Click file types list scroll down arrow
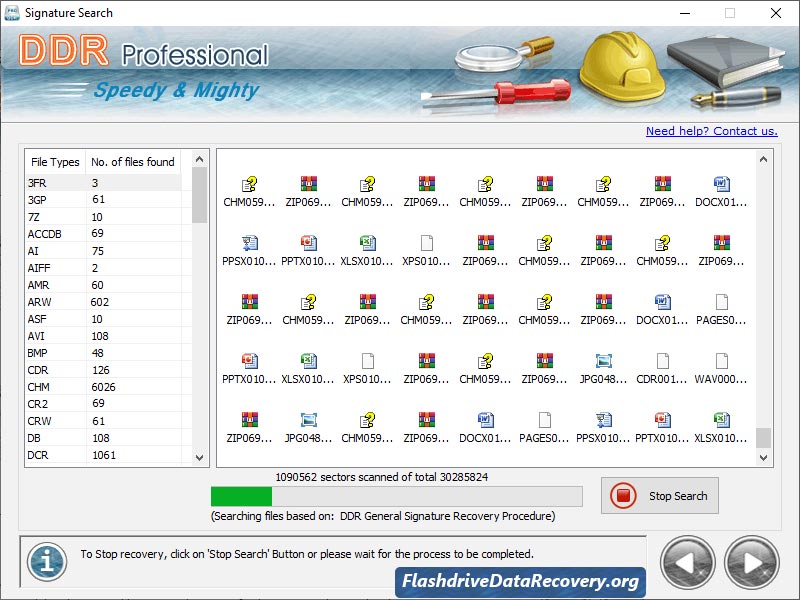Screen dimensions: 800x600 [x=199, y=457]
